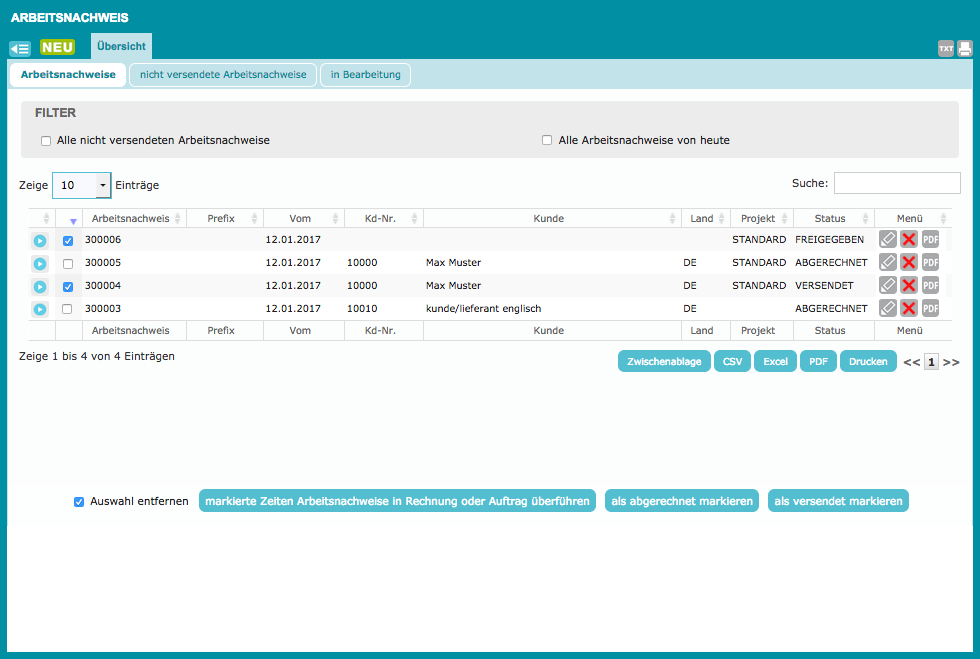Expand row 300003 with blue arrow icon
980x659 pixels.
click(x=39, y=309)
